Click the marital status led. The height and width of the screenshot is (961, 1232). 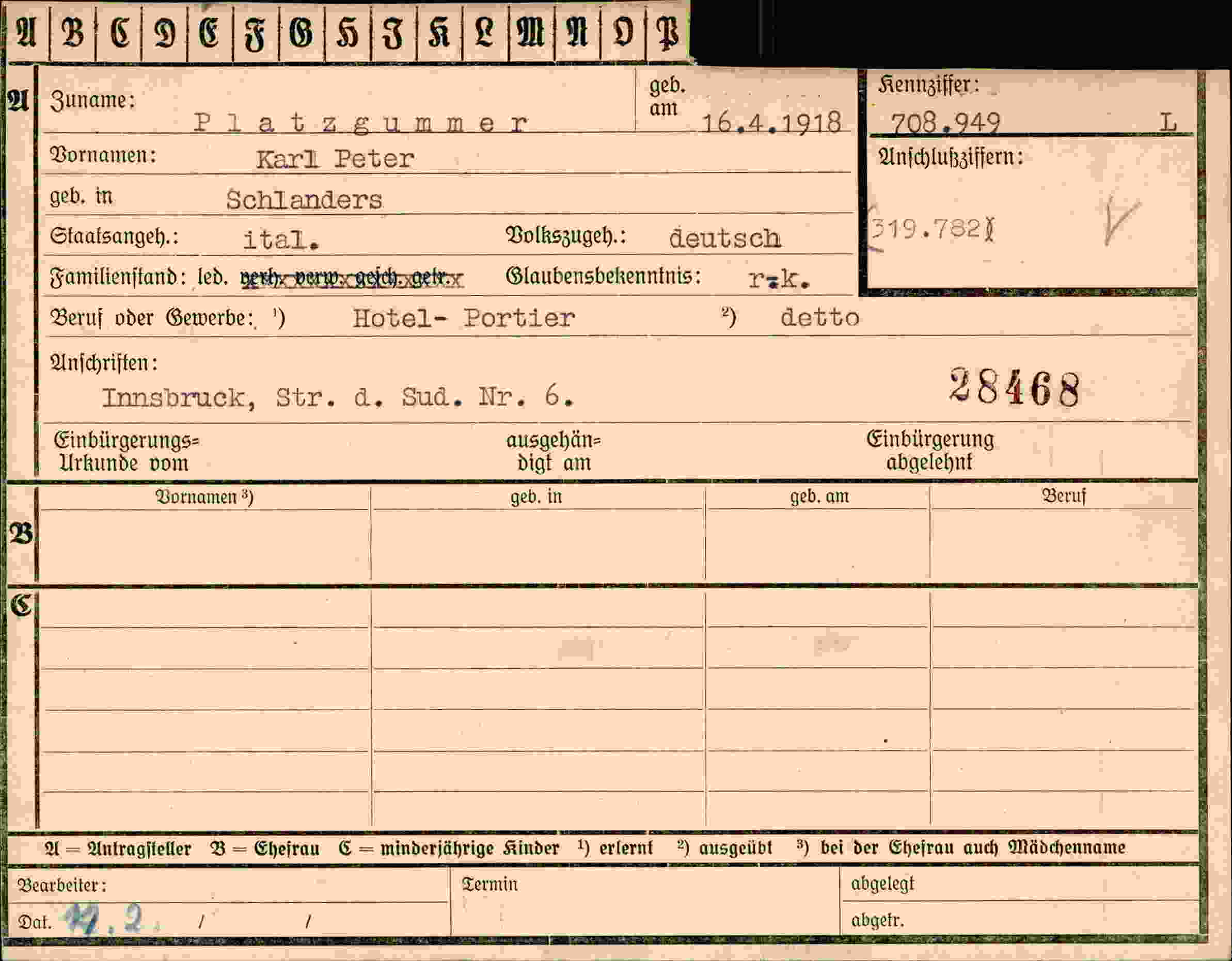pos(213,277)
